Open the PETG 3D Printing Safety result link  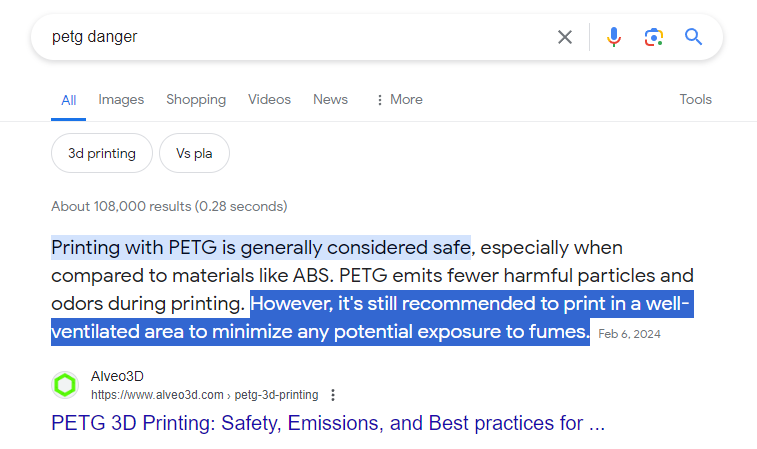pyautogui.click(x=328, y=424)
